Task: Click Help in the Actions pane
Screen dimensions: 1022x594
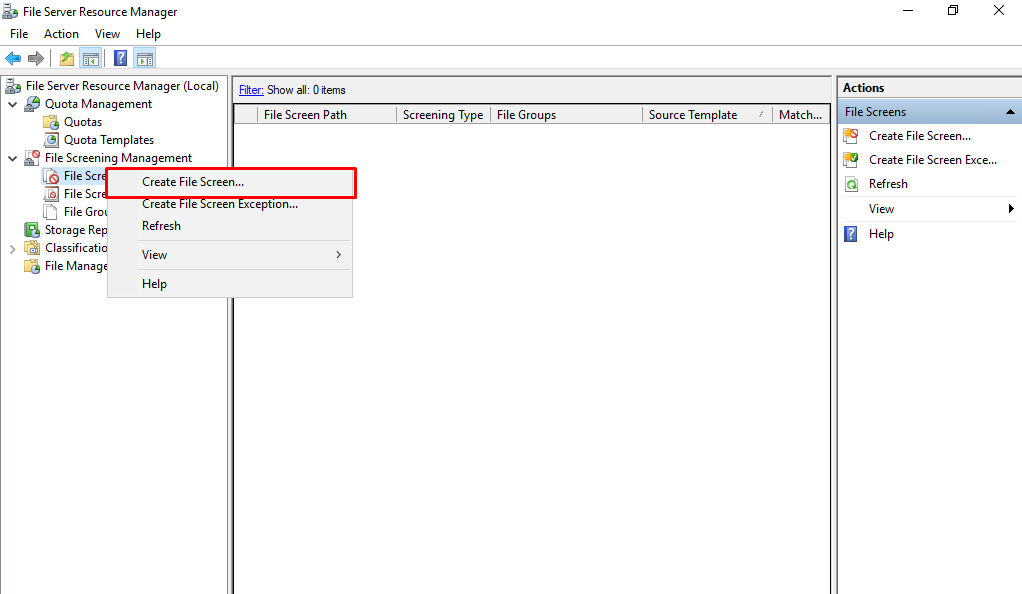Action: coord(881,234)
